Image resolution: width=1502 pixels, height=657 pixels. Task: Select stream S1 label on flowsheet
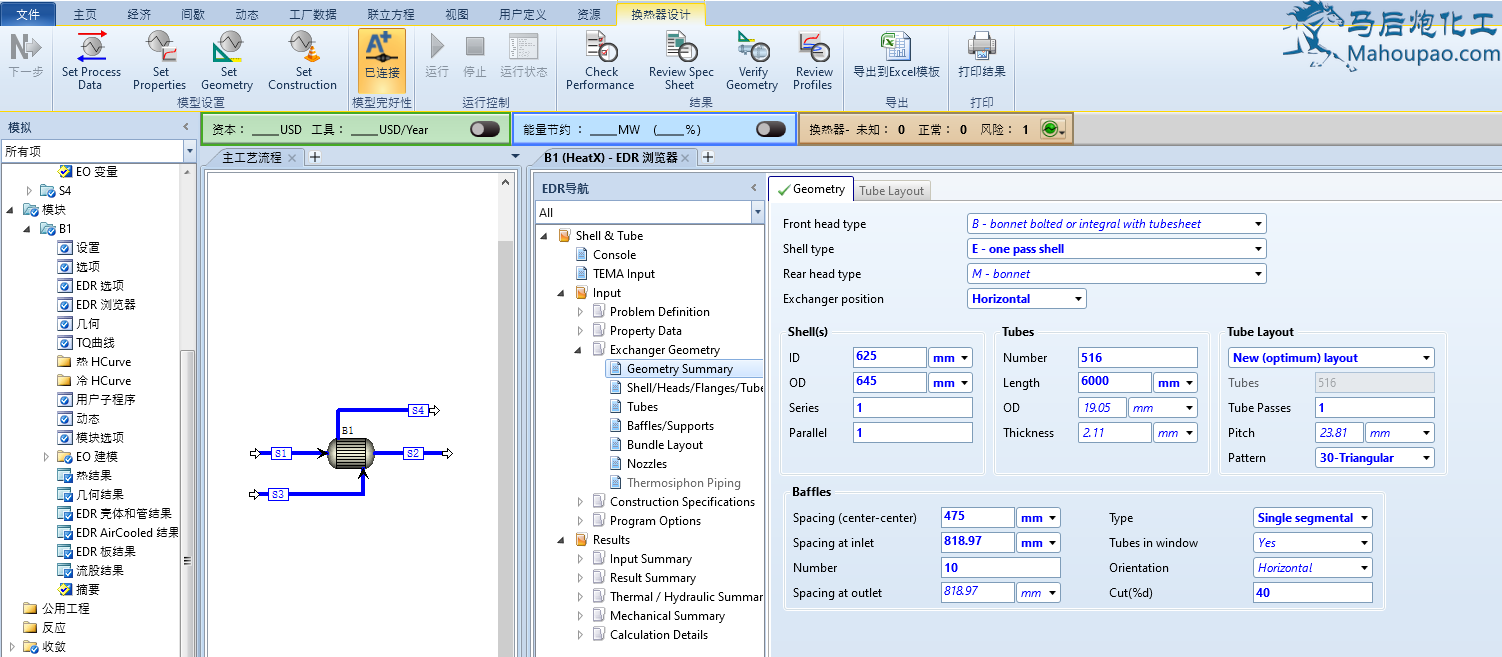coord(281,454)
